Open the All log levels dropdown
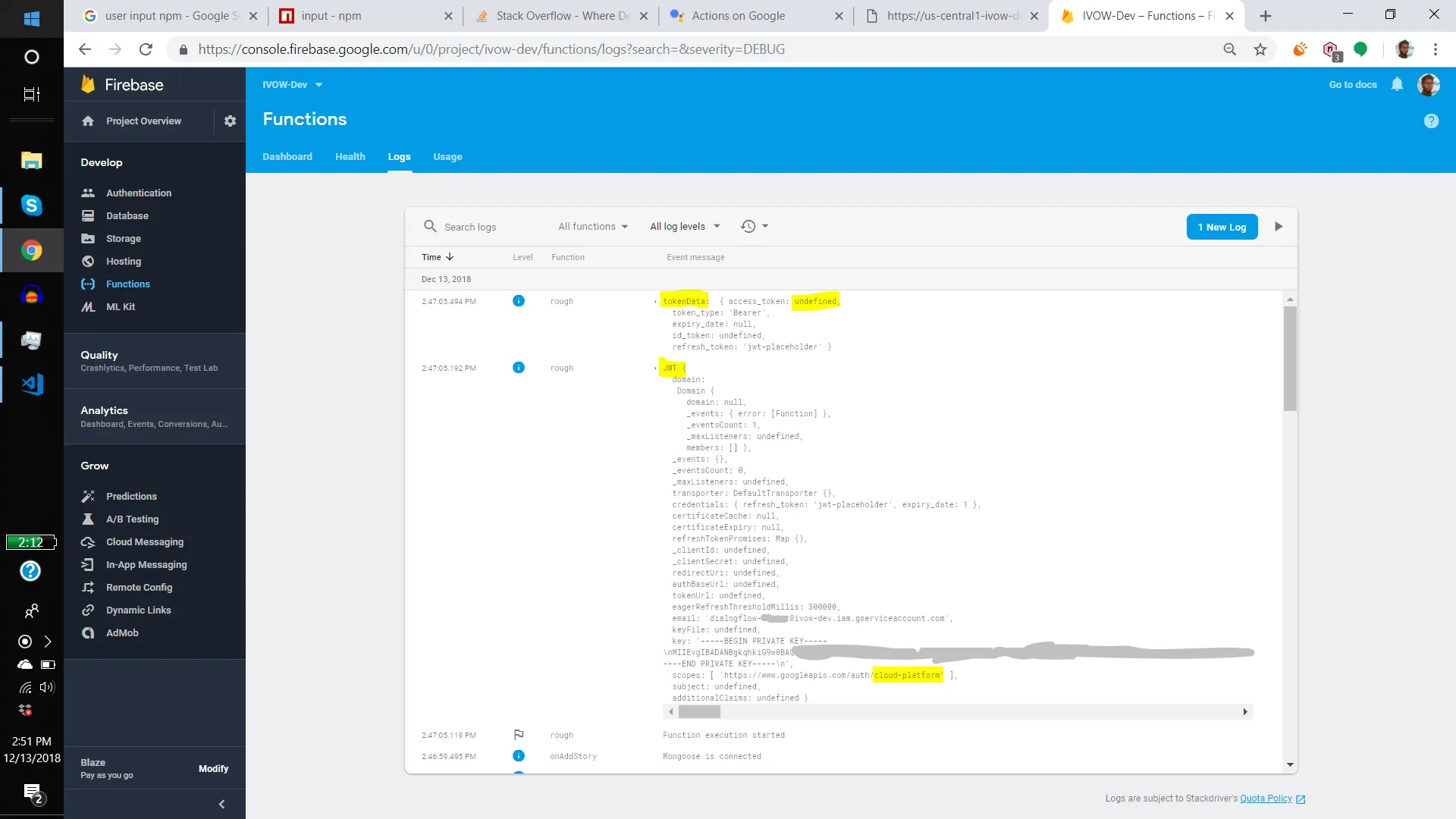The image size is (1456, 819). tap(685, 226)
